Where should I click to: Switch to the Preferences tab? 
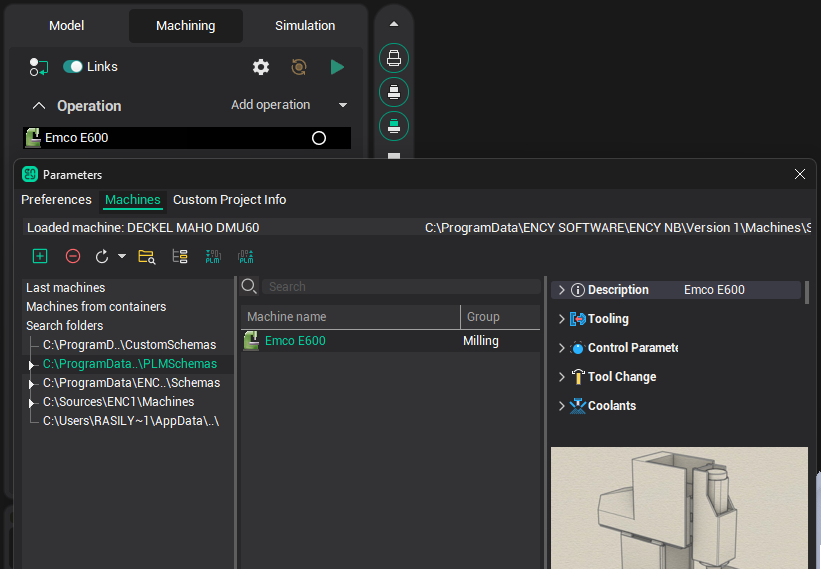pos(56,200)
